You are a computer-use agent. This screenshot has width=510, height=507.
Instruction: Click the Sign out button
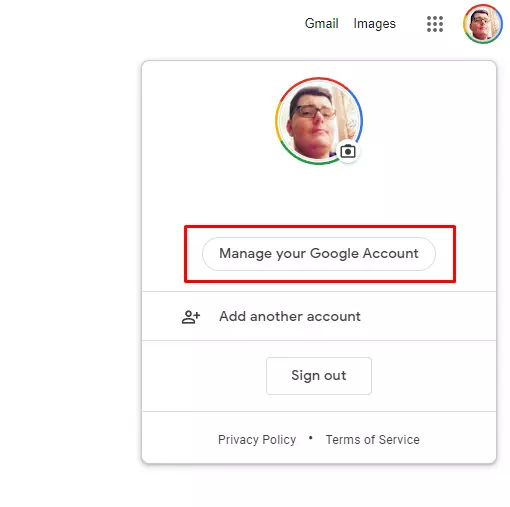click(319, 376)
